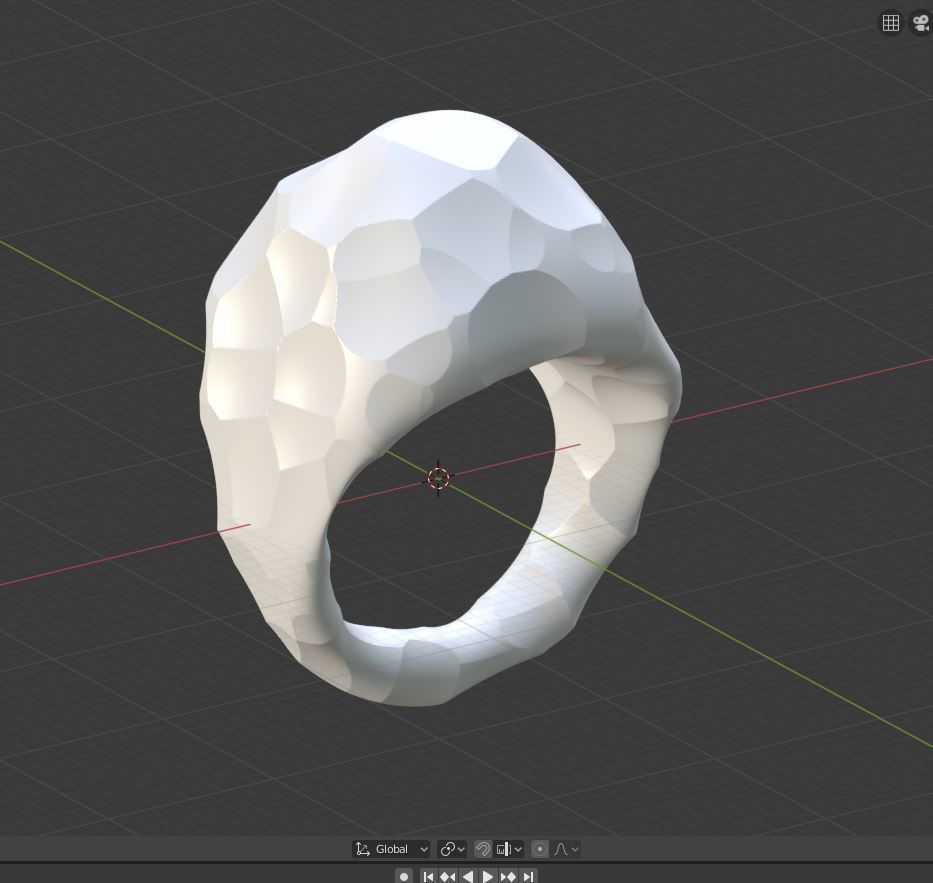Viewport: 933px width, 883px height.
Task: Toggle auto keying record button
Action: [404, 876]
